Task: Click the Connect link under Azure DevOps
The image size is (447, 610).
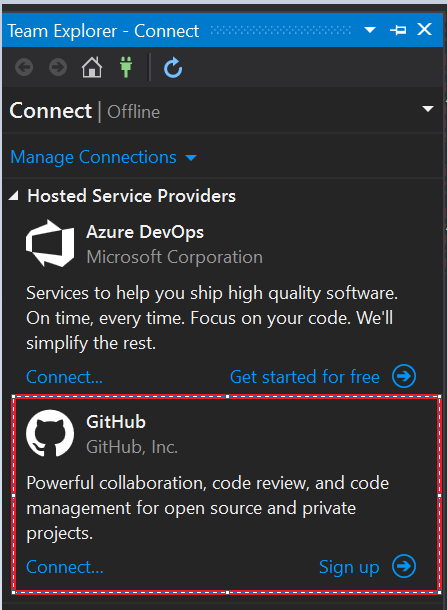Action: tap(65, 377)
